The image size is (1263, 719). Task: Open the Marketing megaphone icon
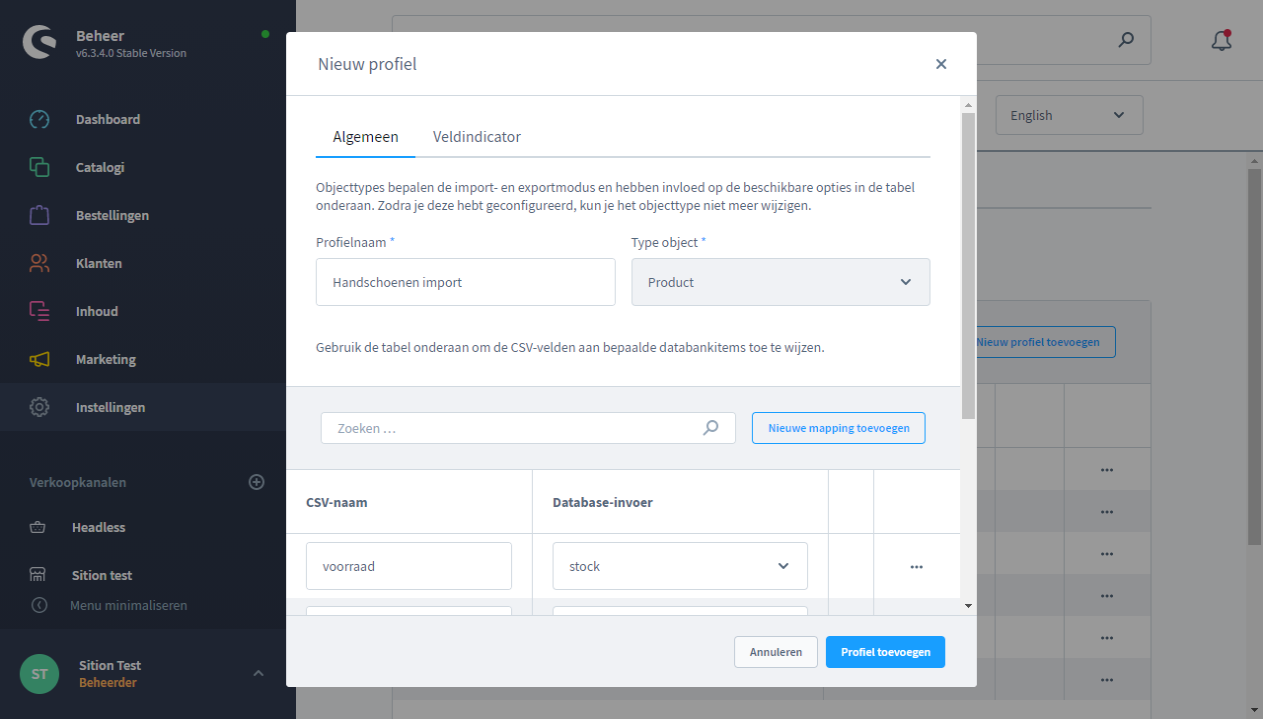click(x=39, y=359)
